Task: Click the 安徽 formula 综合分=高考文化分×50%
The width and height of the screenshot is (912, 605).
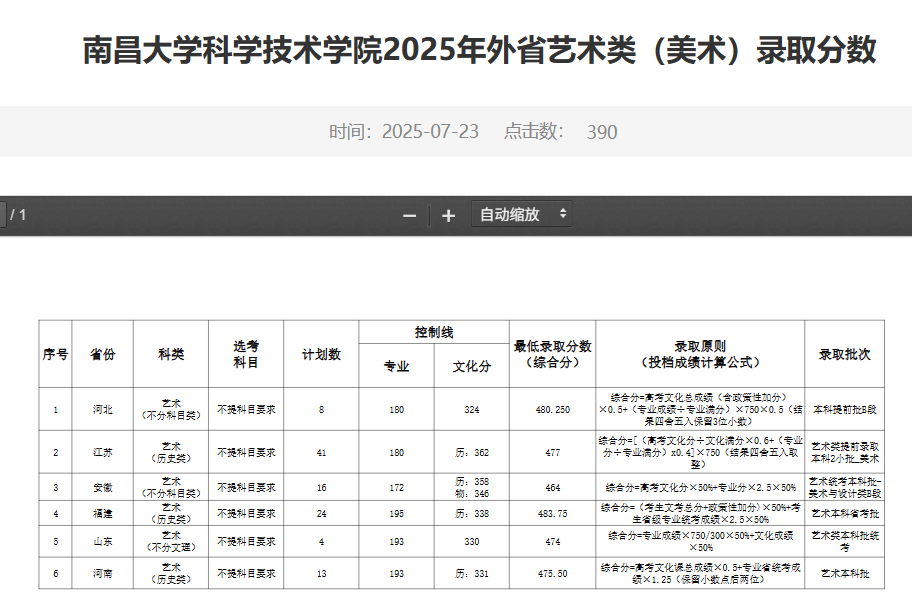Action: click(x=700, y=487)
